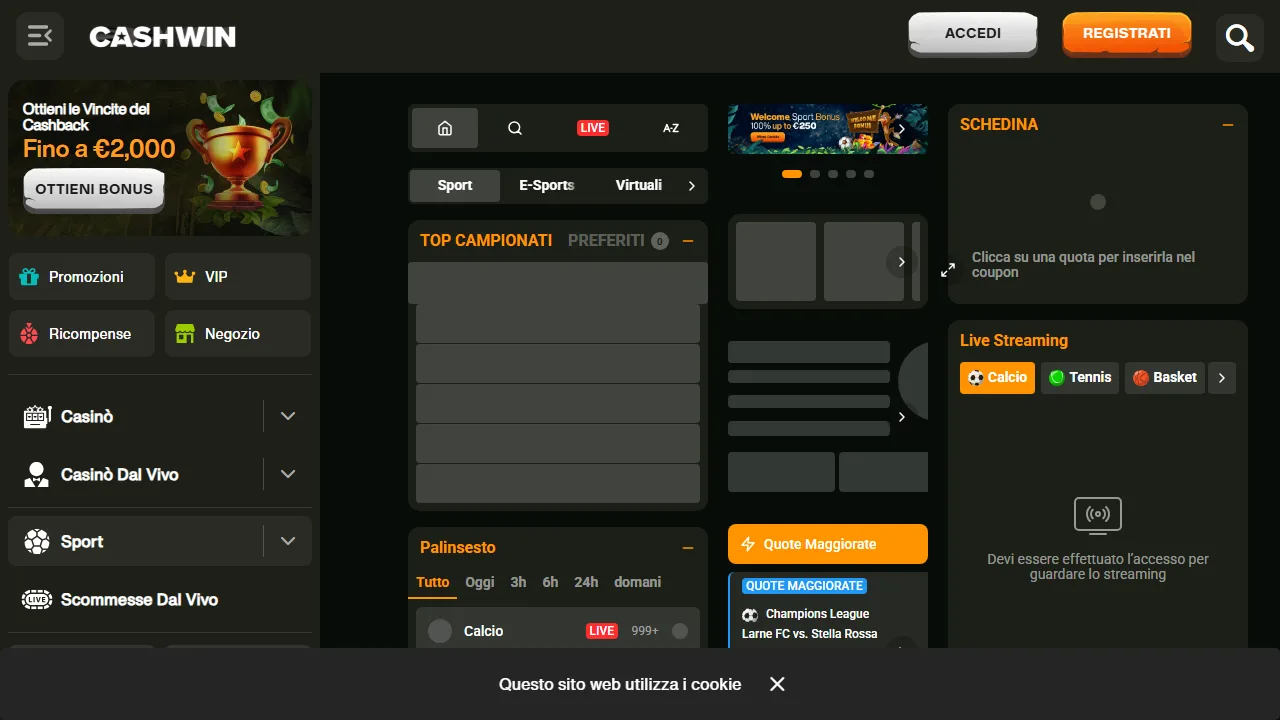Open the Negozio button

238,334
